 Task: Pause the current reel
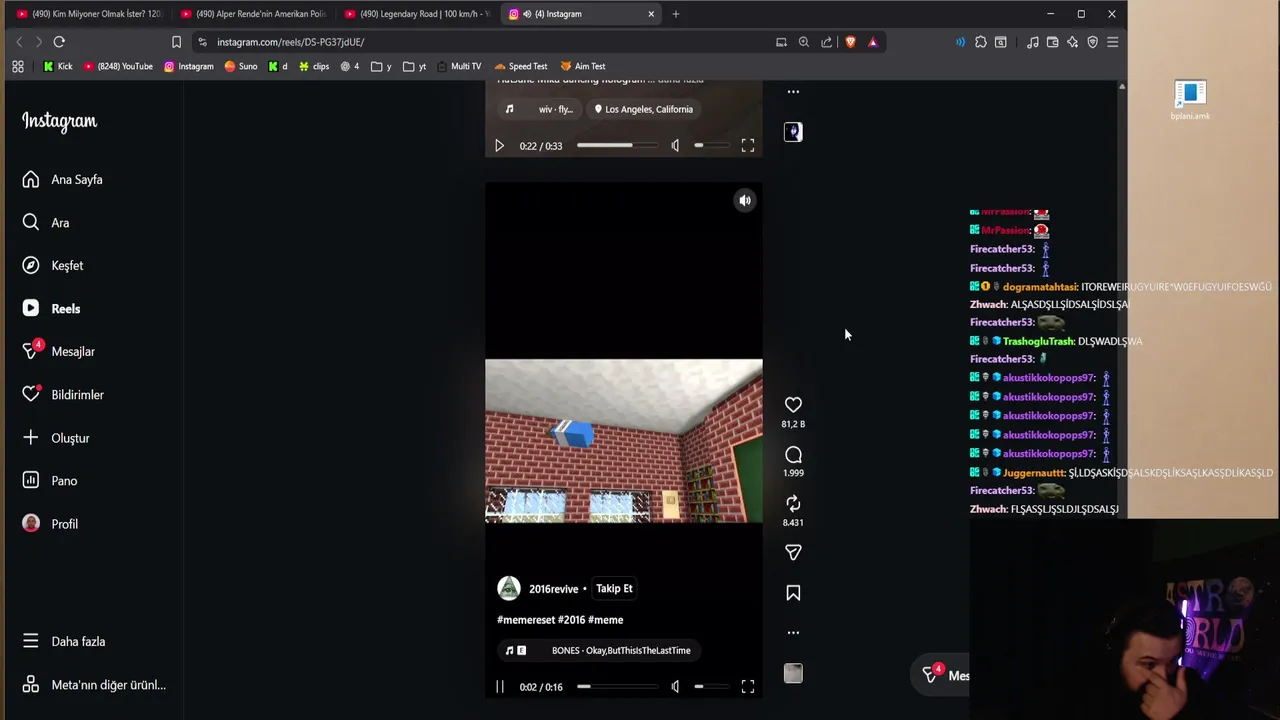point(500,687)
